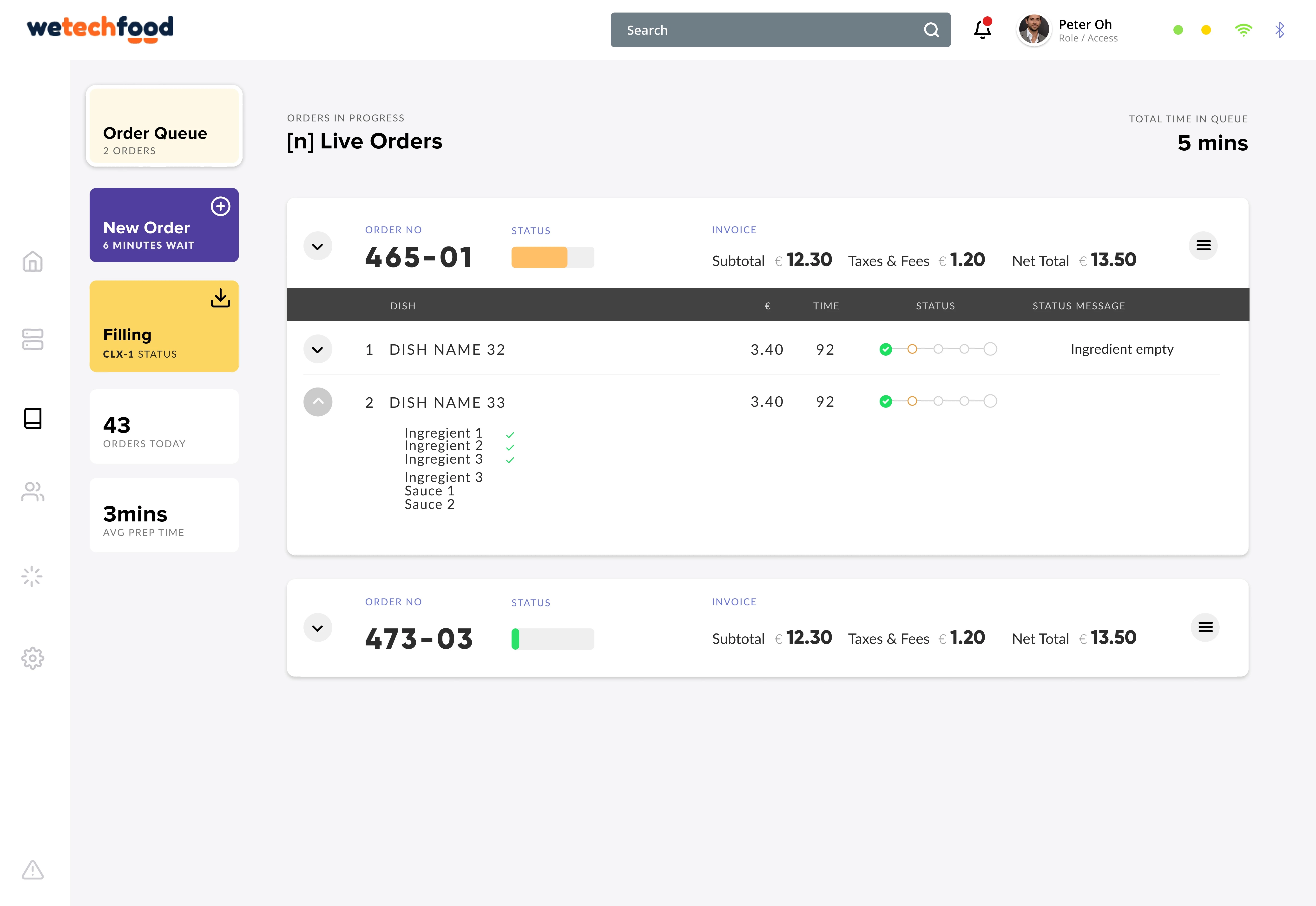The image size is (1316, 906).
Task: Click the plus icon on New Order
Action: (221, 206)
